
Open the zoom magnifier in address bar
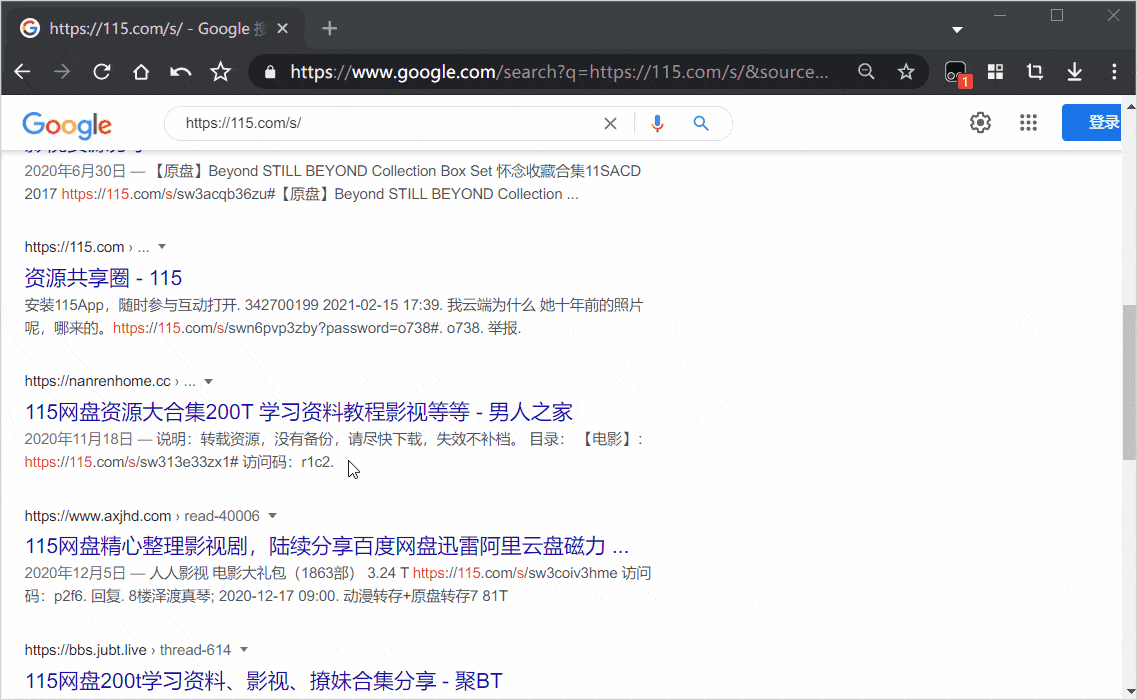coord(866,72)
